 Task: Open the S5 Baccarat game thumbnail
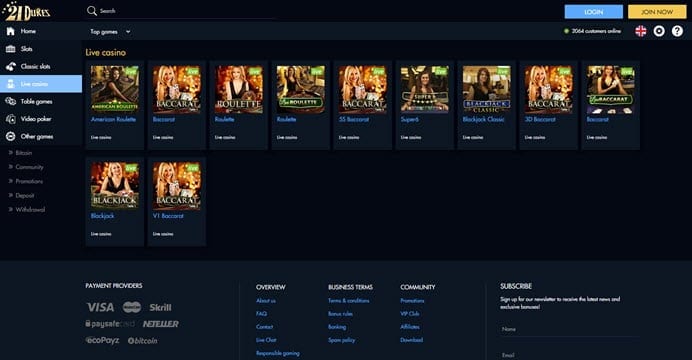click(363, 90)
